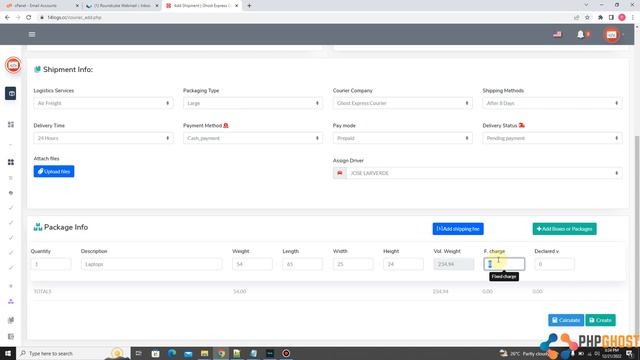Viewport: 640px width, 360px height.
Task: Open Chrome from the taskbar
Action: tap(221, 353)
